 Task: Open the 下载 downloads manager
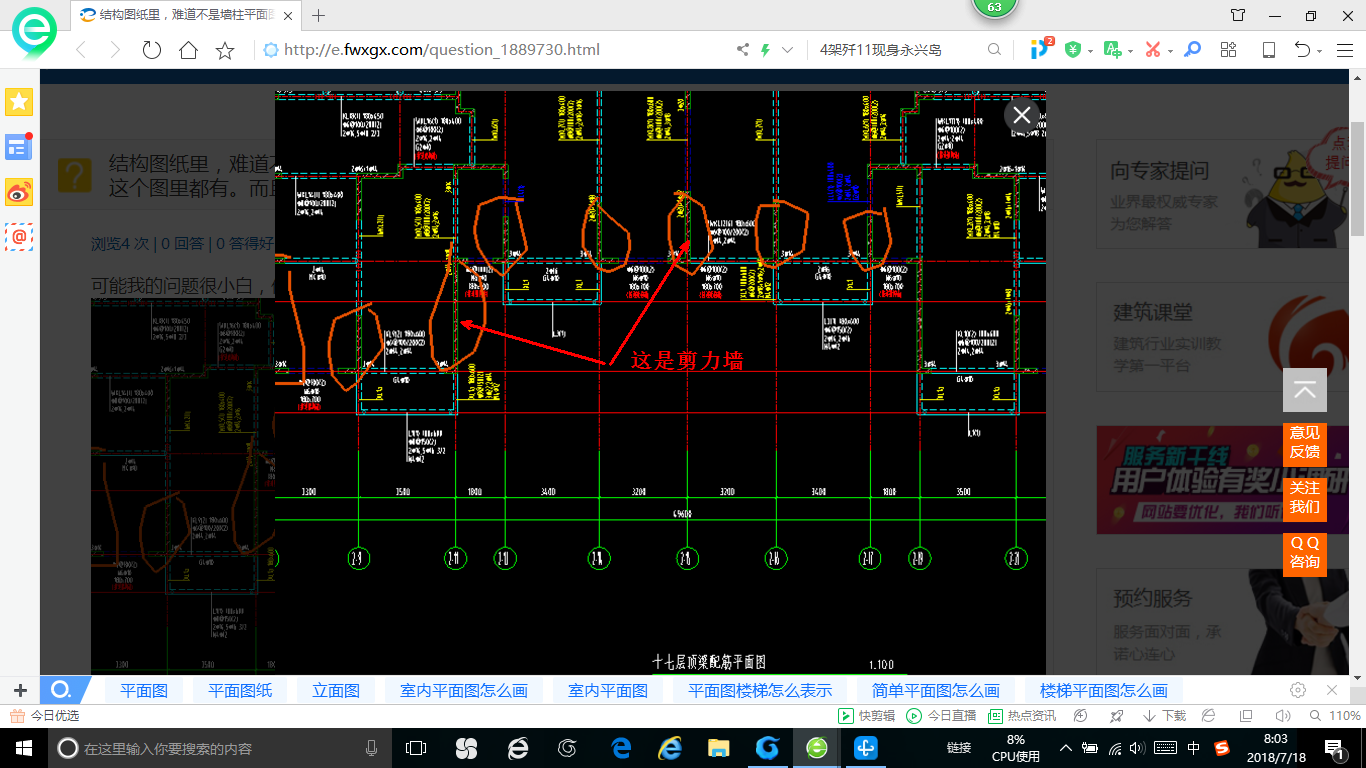click(1164, 716)
